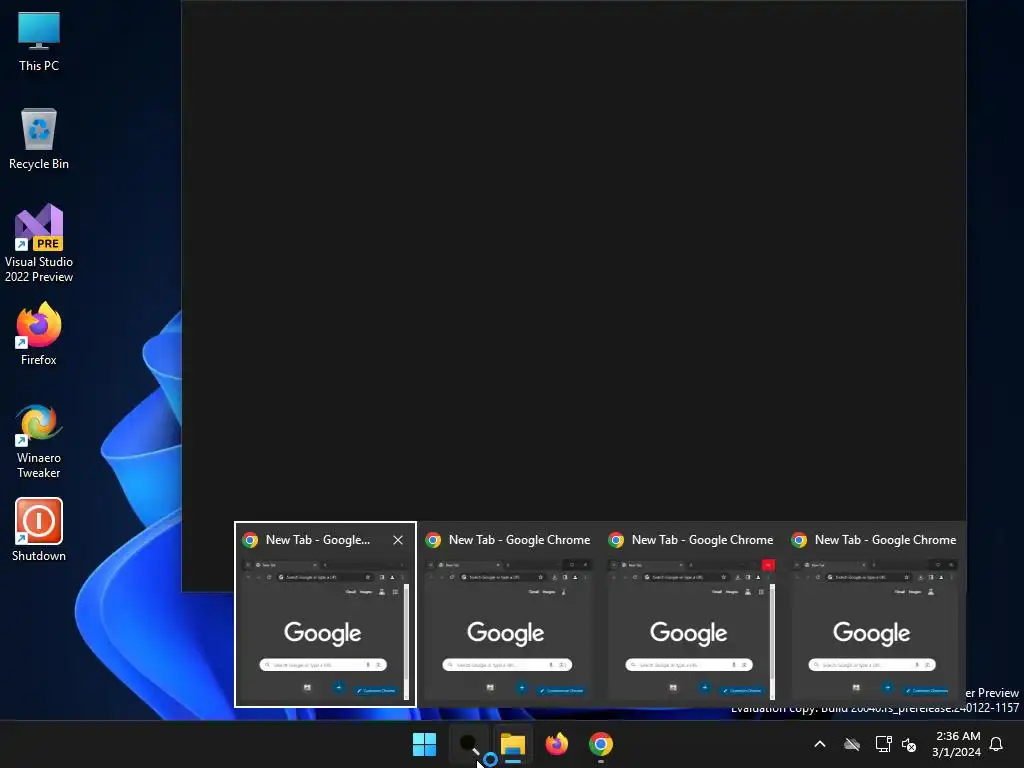This screenshot has height=768, width=1024.
Task: Select Winaero Tweaker desktop shortcut
Action: click(x=39, y=442)
